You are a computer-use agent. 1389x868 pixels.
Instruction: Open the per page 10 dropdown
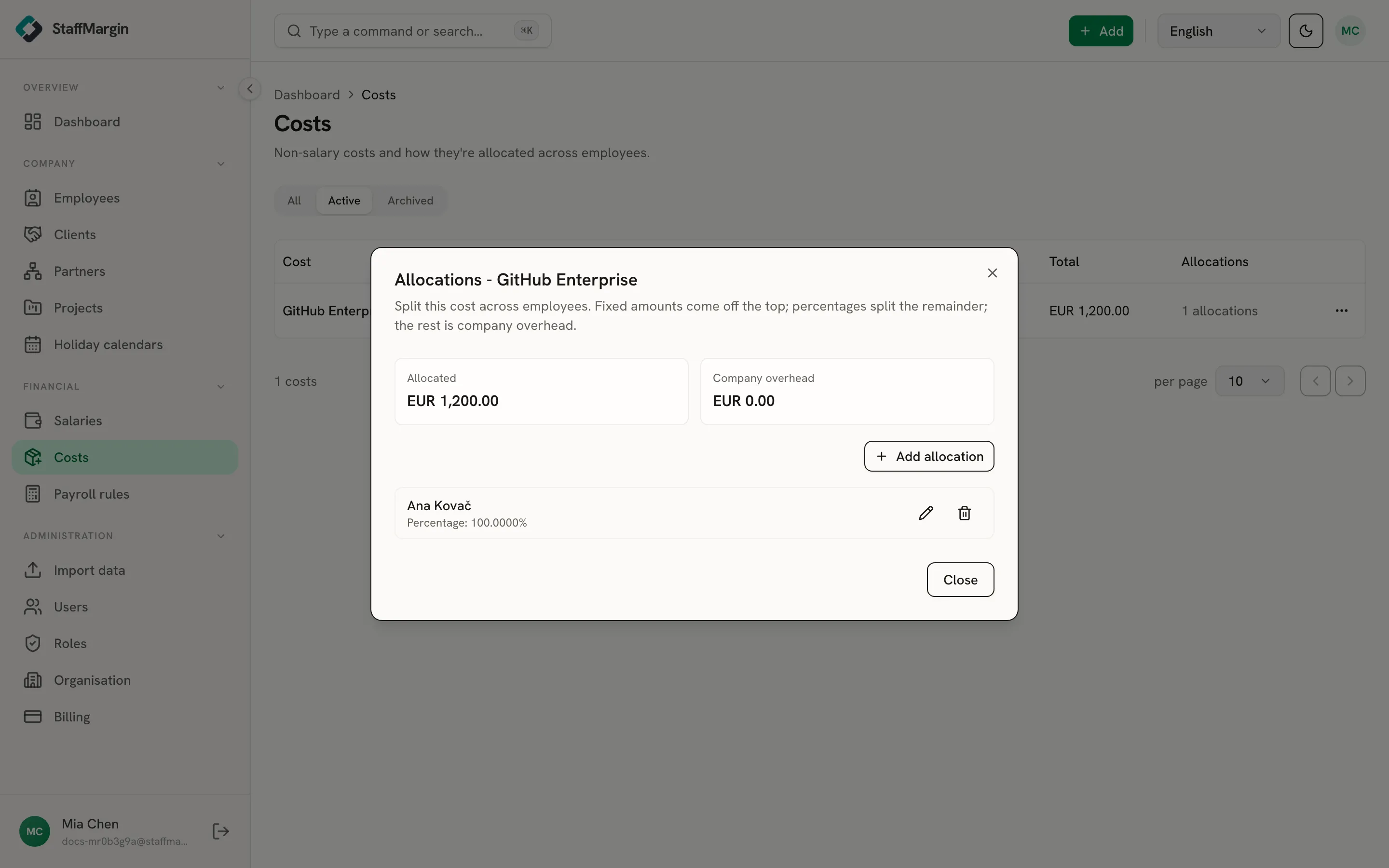pos(1250,381)
